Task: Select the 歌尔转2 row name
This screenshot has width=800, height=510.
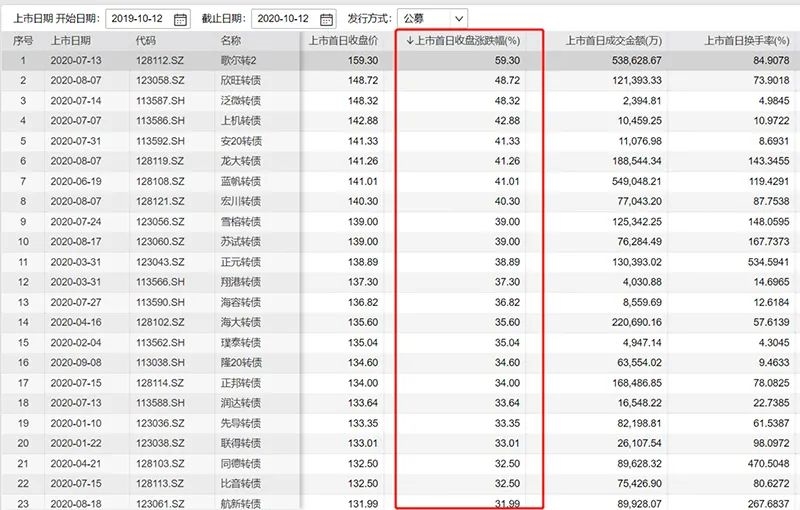Action: [x=238, y=60]
